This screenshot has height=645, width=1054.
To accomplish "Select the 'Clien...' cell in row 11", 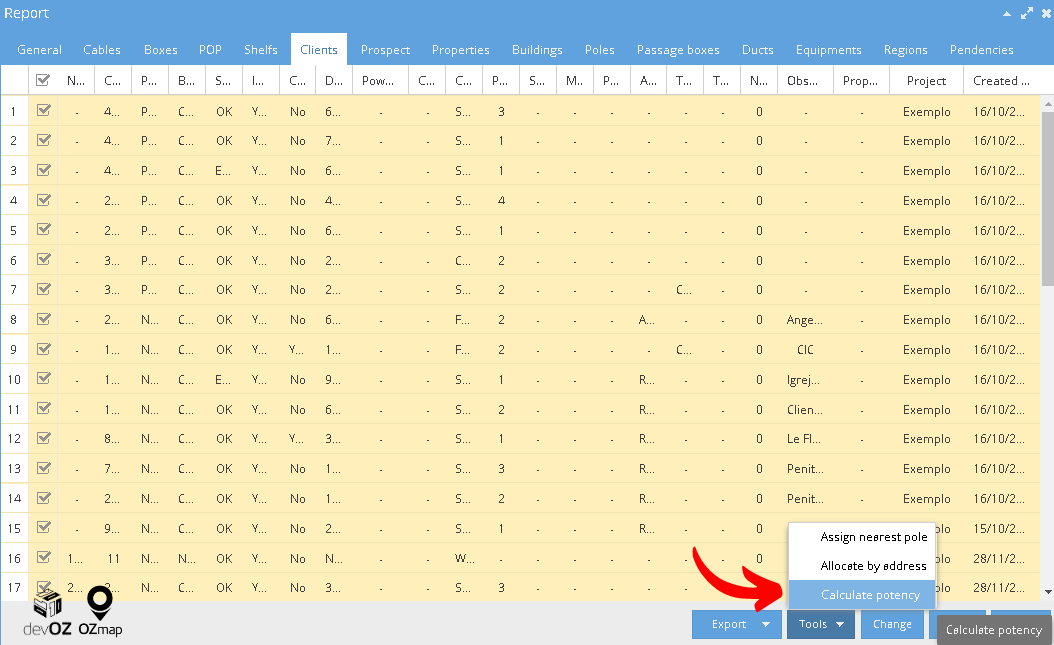I will tap(805, 409).
